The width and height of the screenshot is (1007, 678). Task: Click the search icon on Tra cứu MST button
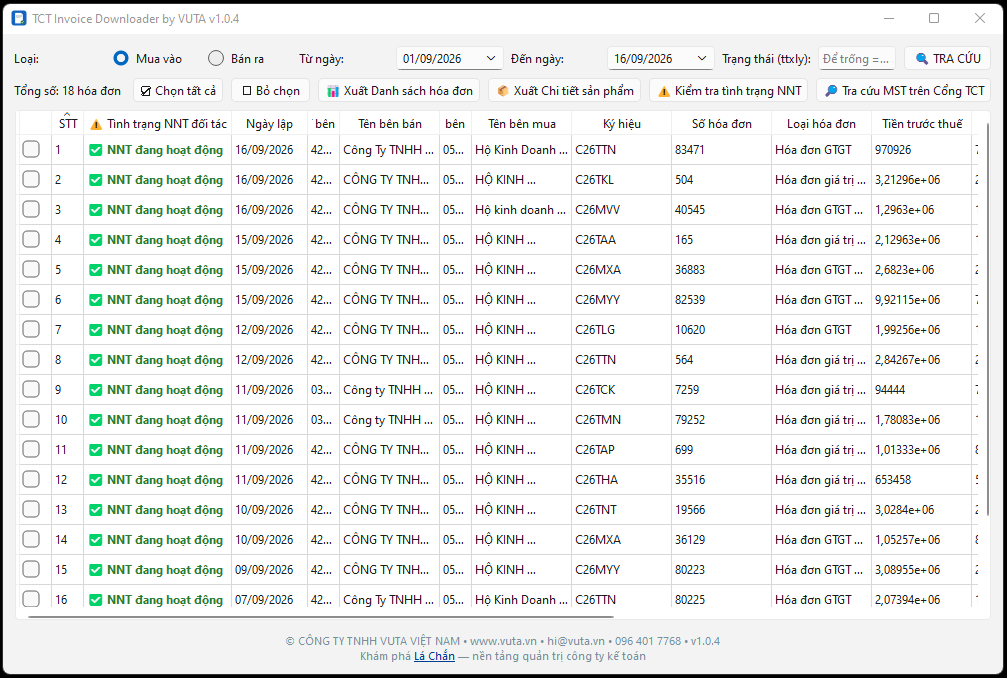pos(831,91)
